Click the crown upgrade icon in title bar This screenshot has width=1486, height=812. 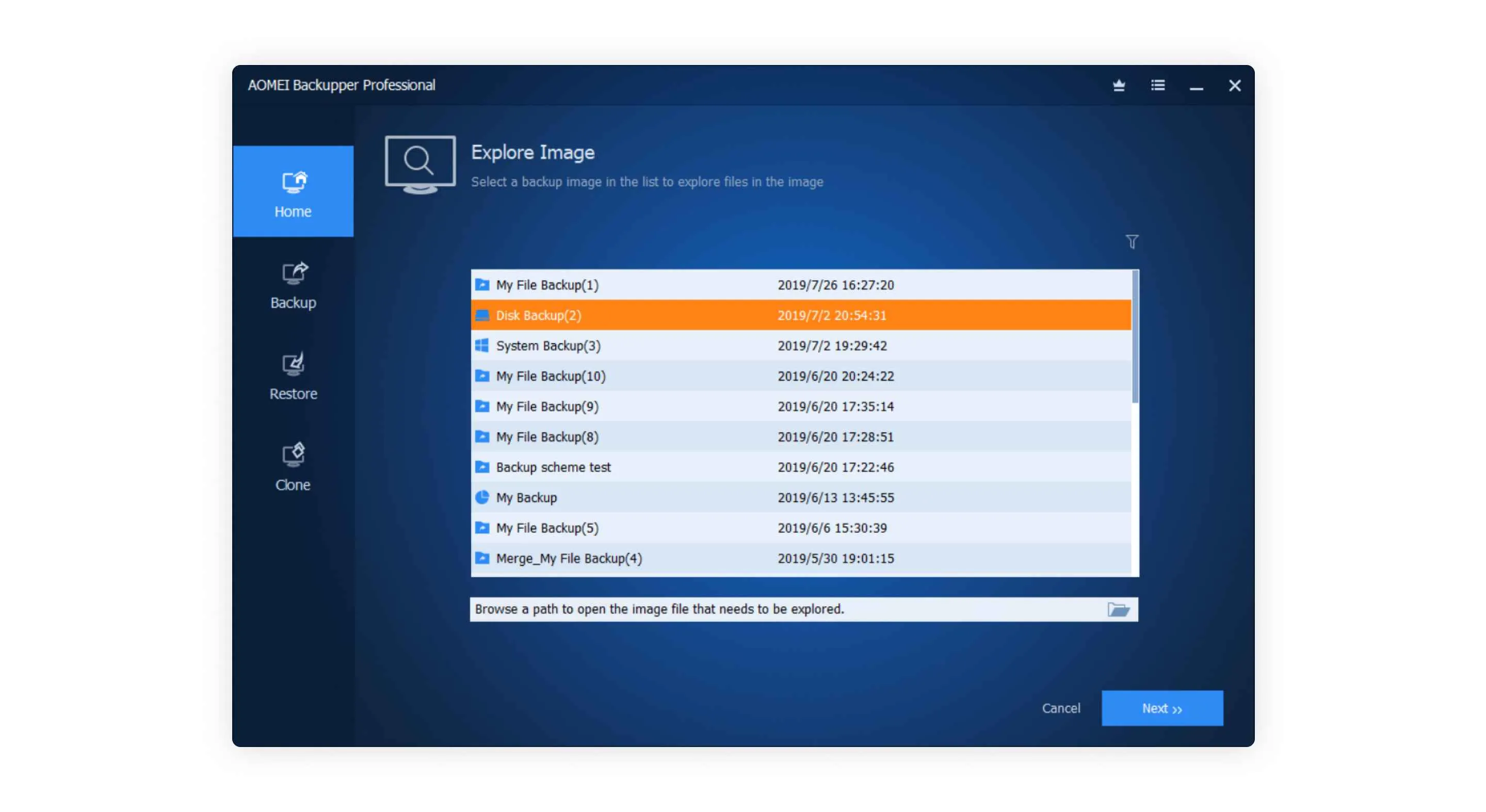pyautogui.click(x=1119, y=85)
